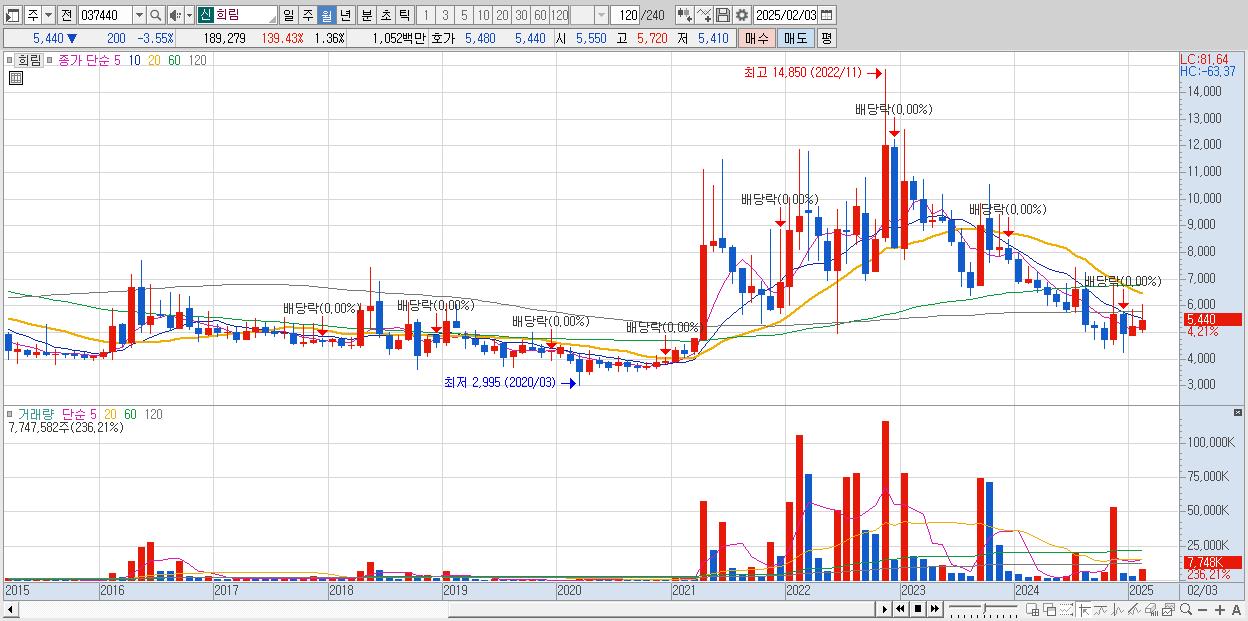
Task: Click the add line indicator icon
Action: (x=704, y=15)
